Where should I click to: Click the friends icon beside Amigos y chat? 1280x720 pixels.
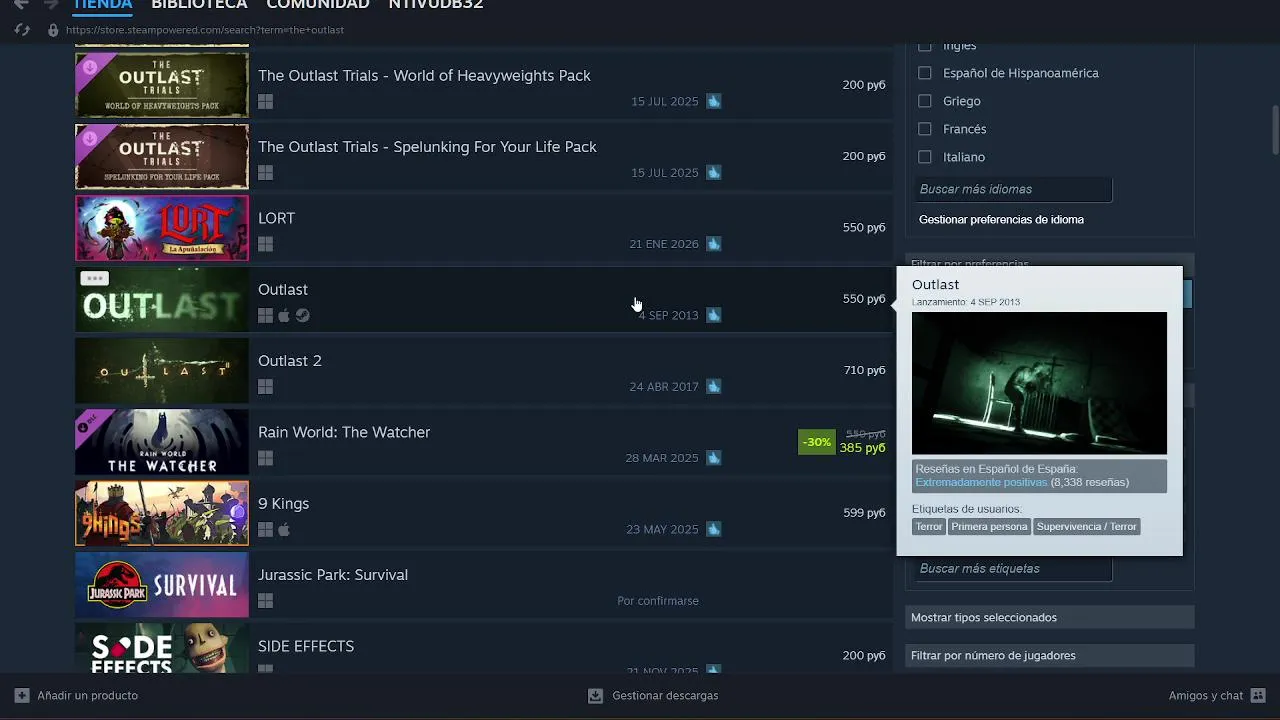pos(1258,695)
